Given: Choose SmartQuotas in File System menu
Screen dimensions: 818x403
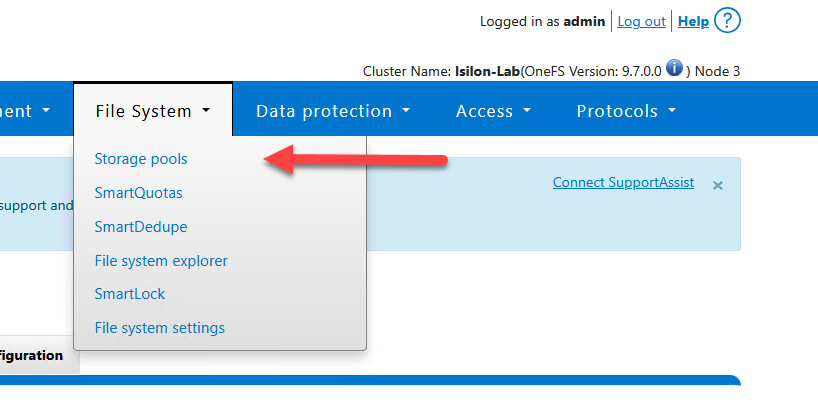Looking at the screenshot, I should pos(138,193).
